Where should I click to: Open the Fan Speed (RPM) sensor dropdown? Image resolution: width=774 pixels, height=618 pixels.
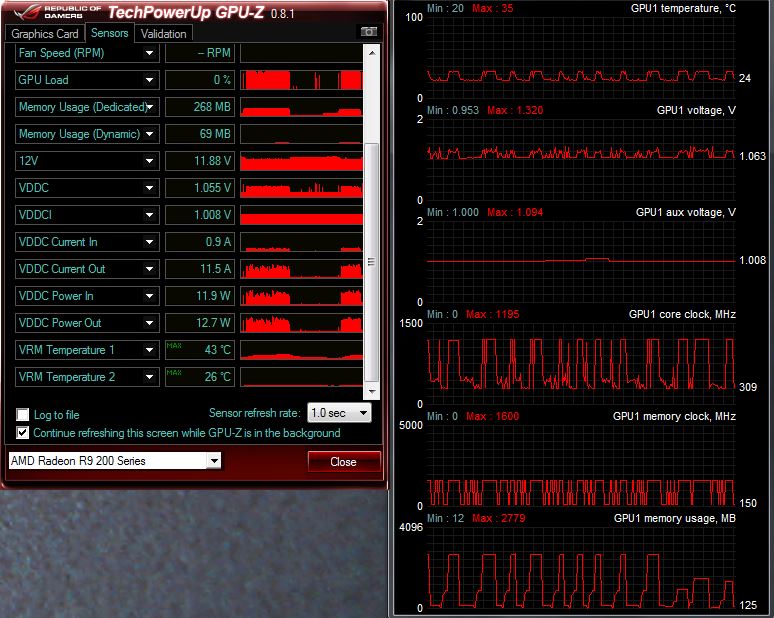pyautogui.click(x=149, y=53)
